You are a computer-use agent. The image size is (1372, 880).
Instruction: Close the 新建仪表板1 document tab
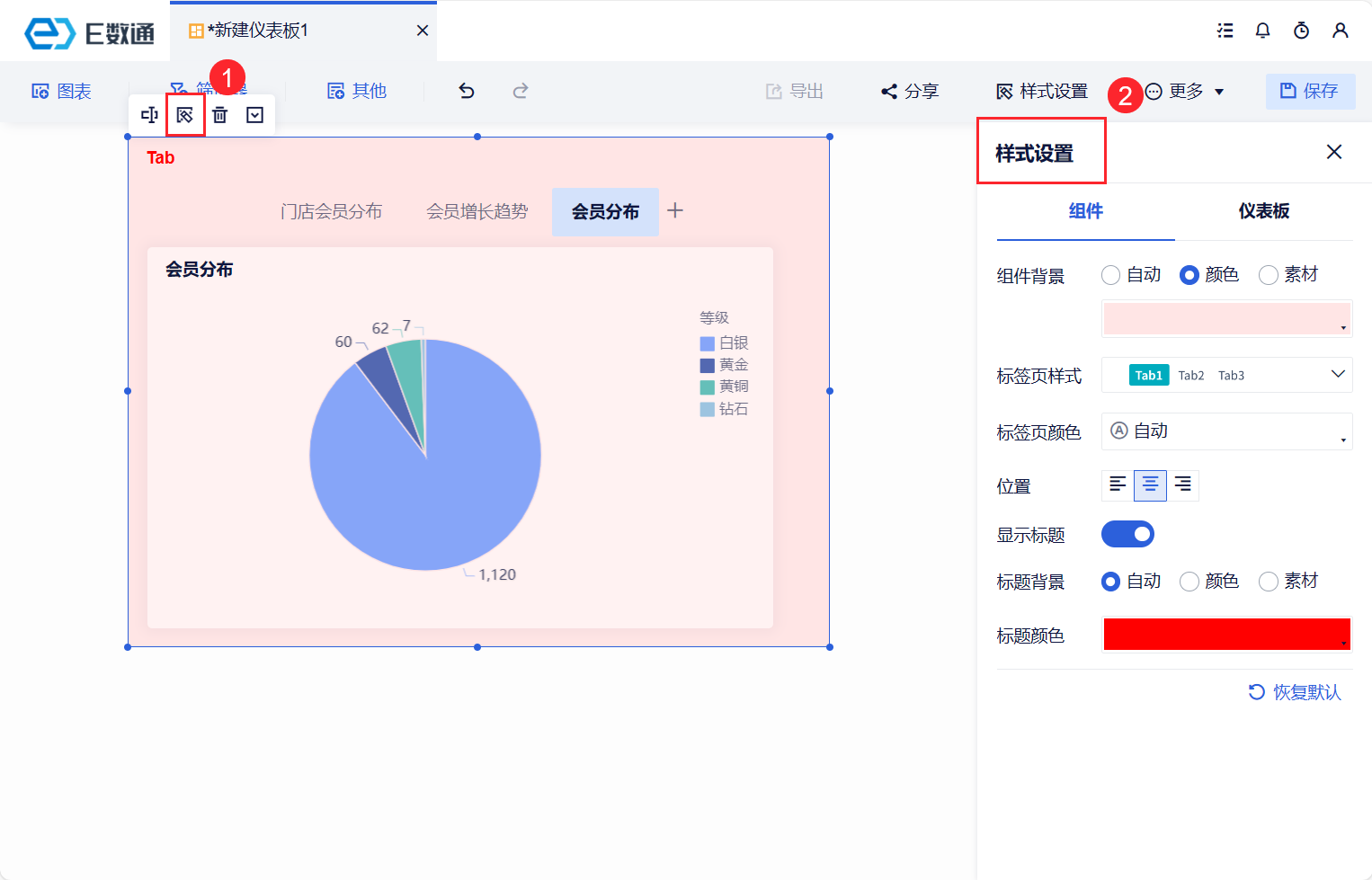pos(423,31)
